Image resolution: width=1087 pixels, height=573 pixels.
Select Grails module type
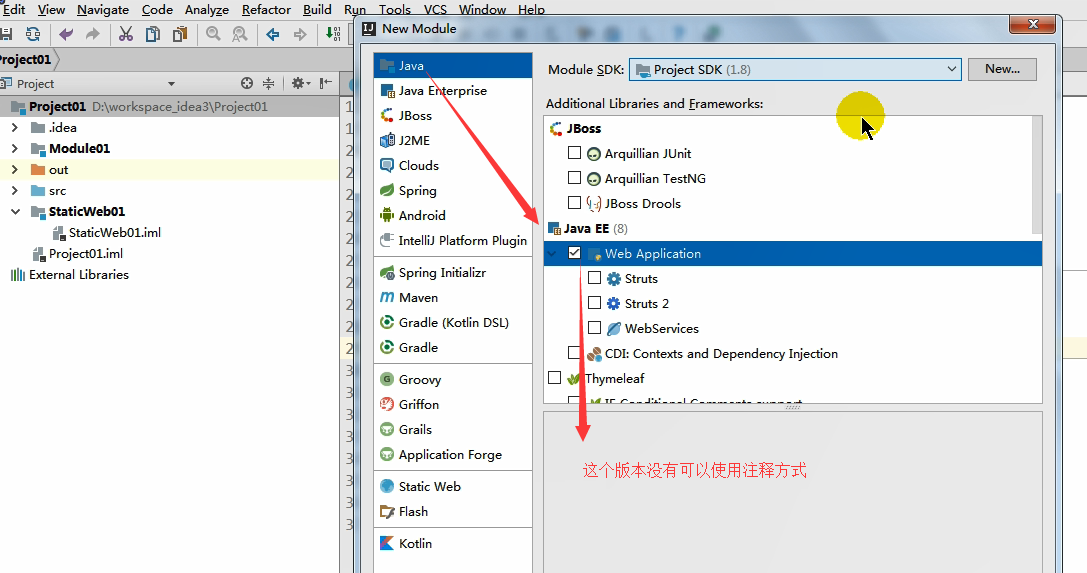tap(453, 430)
